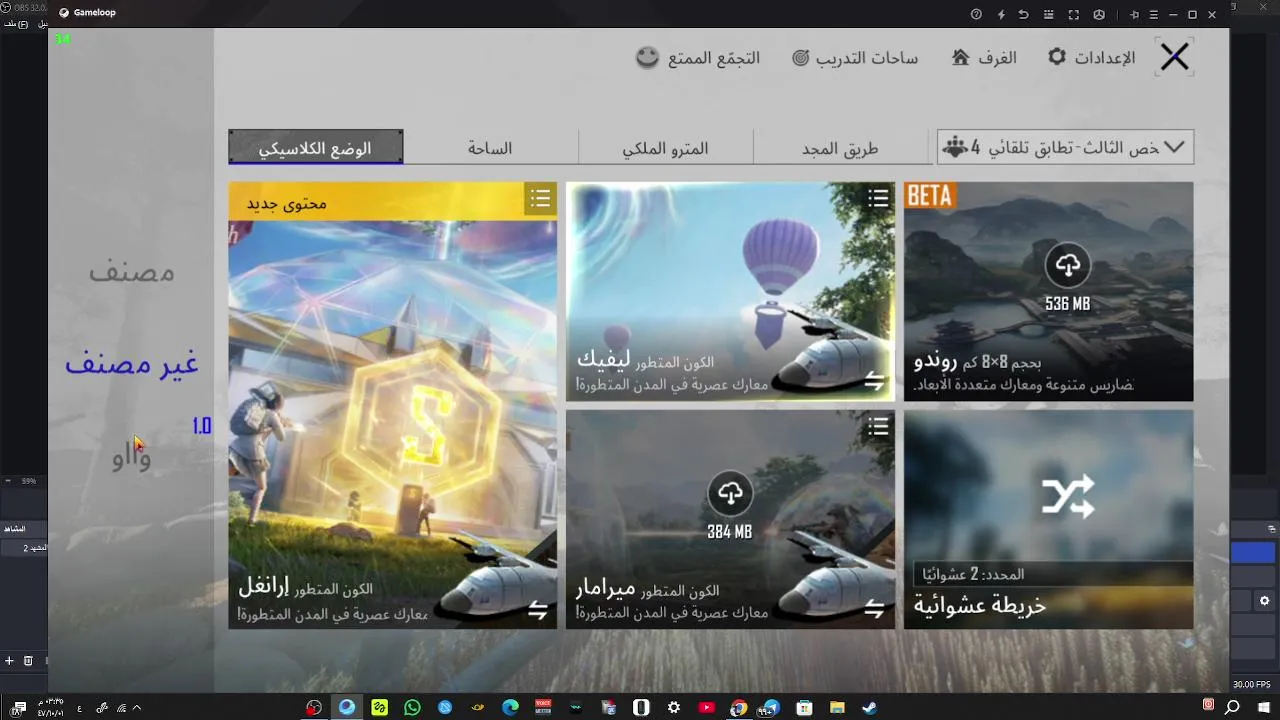
Task: Click the Gameloop back arrow icon
Action: click(1023, 14)
